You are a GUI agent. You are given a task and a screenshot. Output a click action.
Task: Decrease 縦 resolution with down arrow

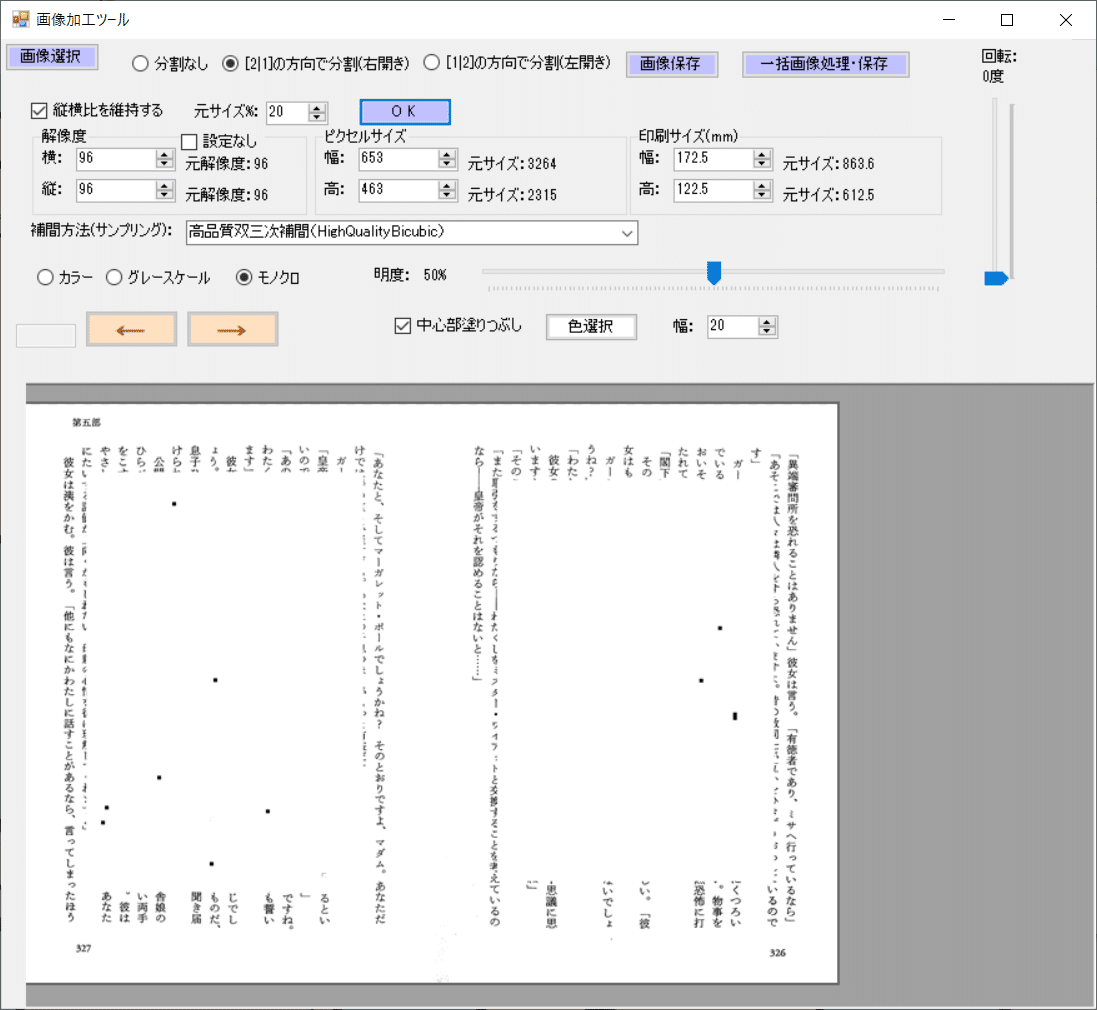(164, 194)
